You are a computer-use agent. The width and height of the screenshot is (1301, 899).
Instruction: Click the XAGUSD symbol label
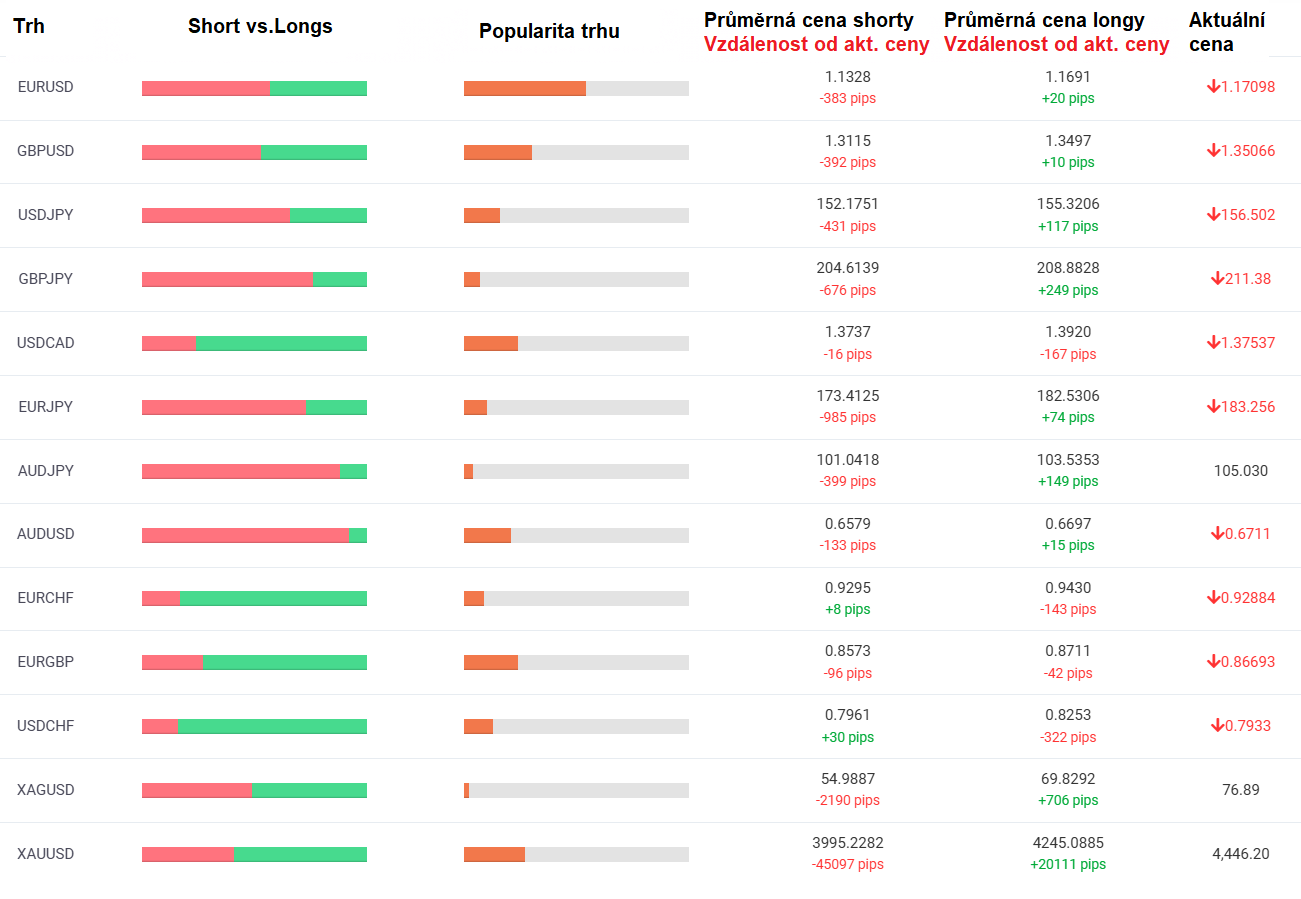click(45, 790)
